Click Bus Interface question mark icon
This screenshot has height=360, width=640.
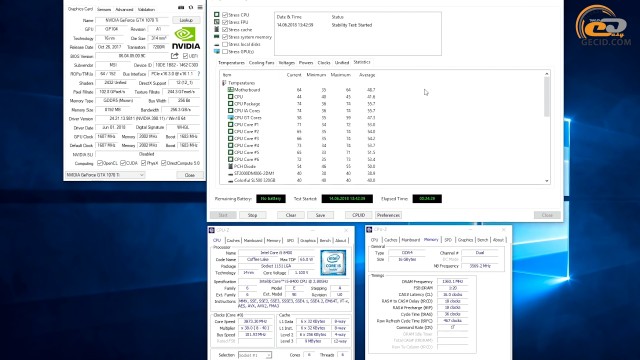click(x=199, y=74)
